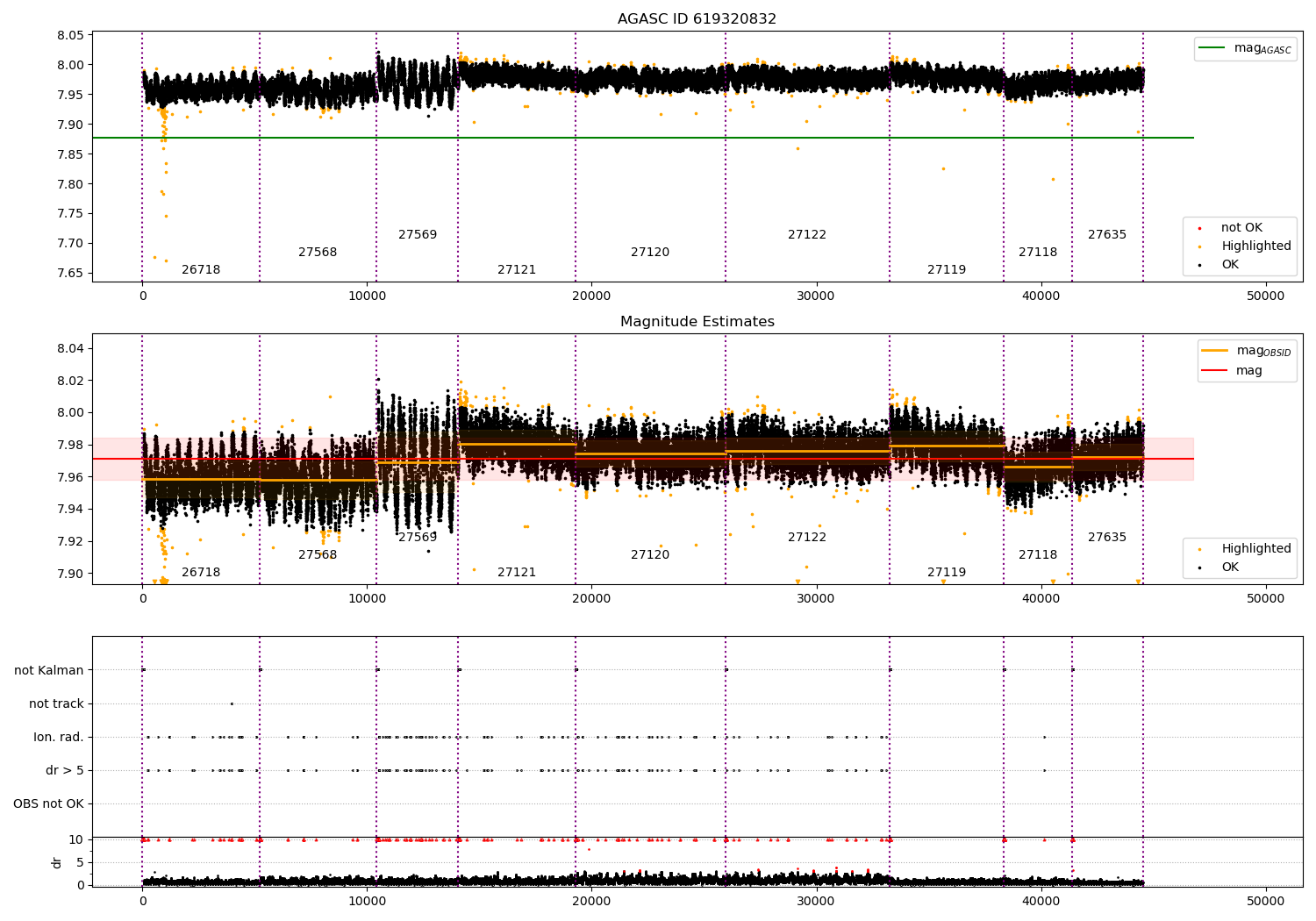
Task: Click obsid label 27122 in top plot
Action: (x=807, y=235)
